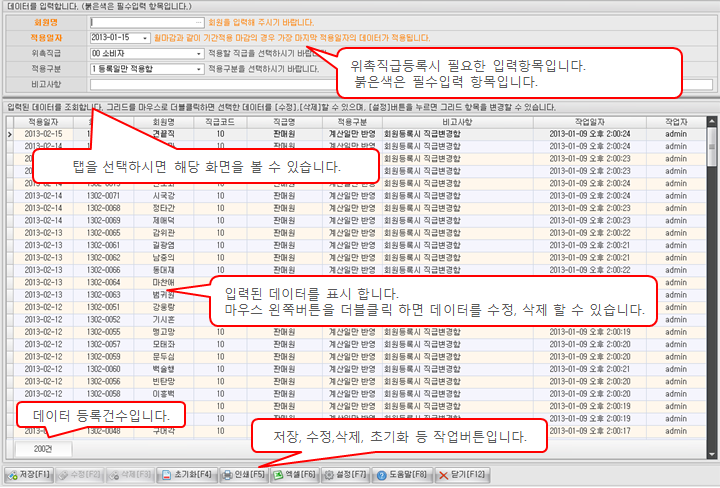Sort by the 비고사항 column header

point(457,122)
